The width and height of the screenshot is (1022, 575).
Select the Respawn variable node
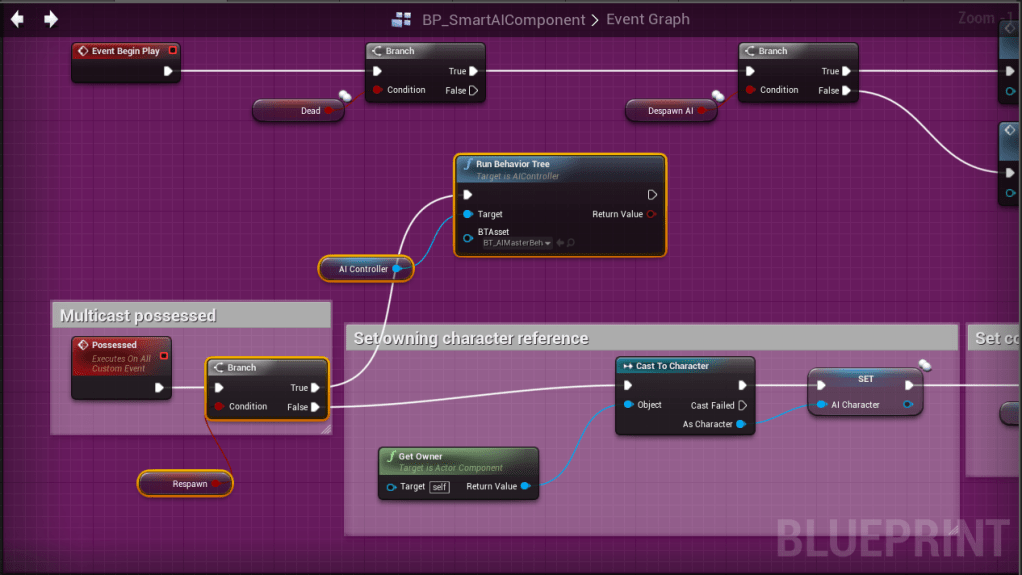(x=185, y=484)
